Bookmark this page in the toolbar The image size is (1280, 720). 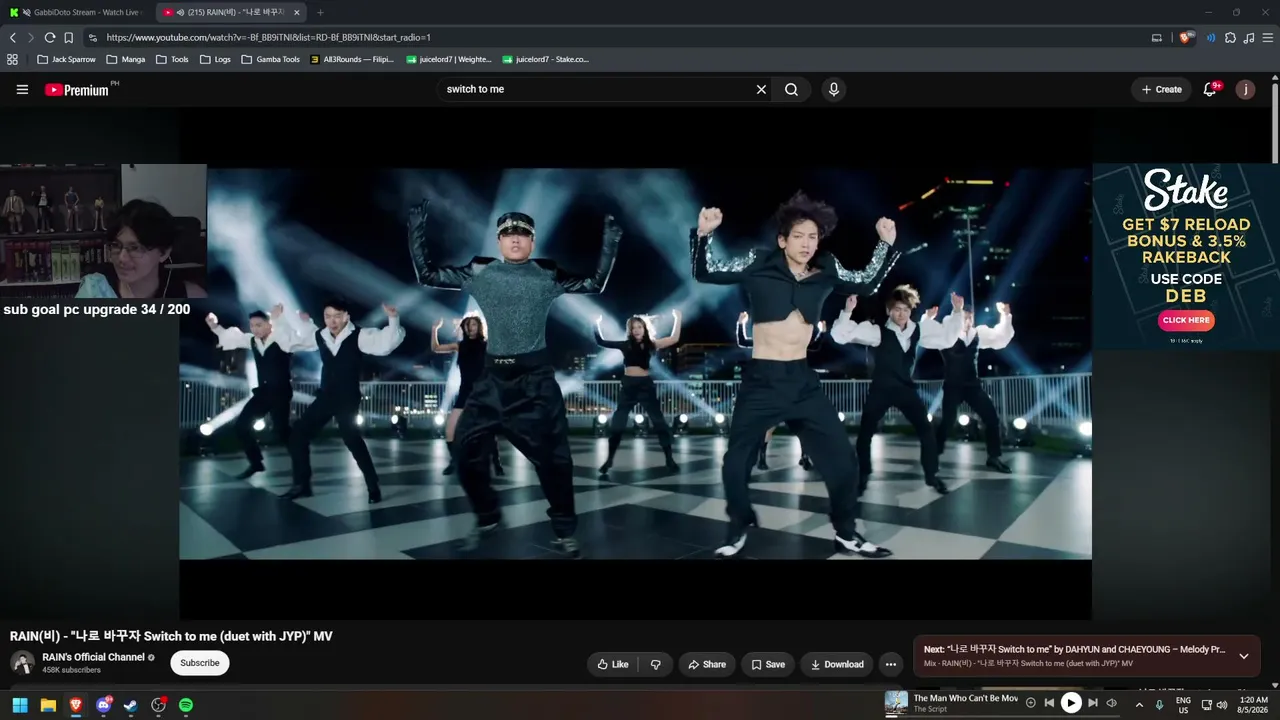coord(68,38)
